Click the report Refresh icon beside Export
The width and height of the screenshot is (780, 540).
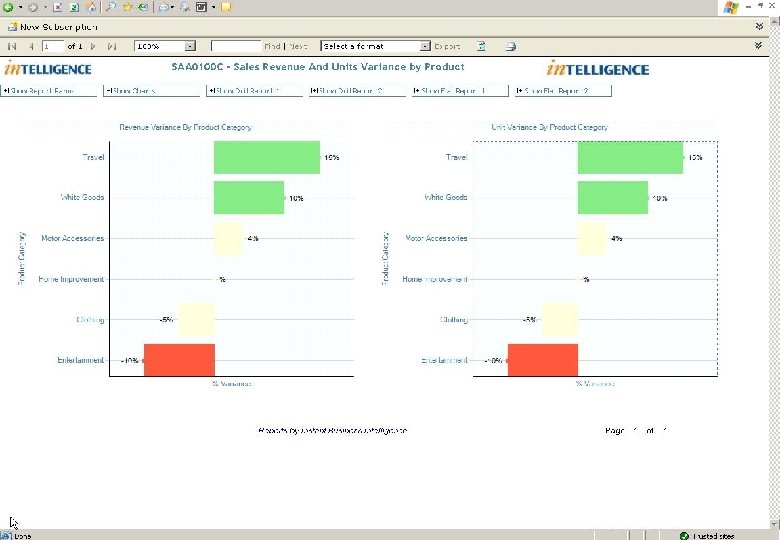481,46
